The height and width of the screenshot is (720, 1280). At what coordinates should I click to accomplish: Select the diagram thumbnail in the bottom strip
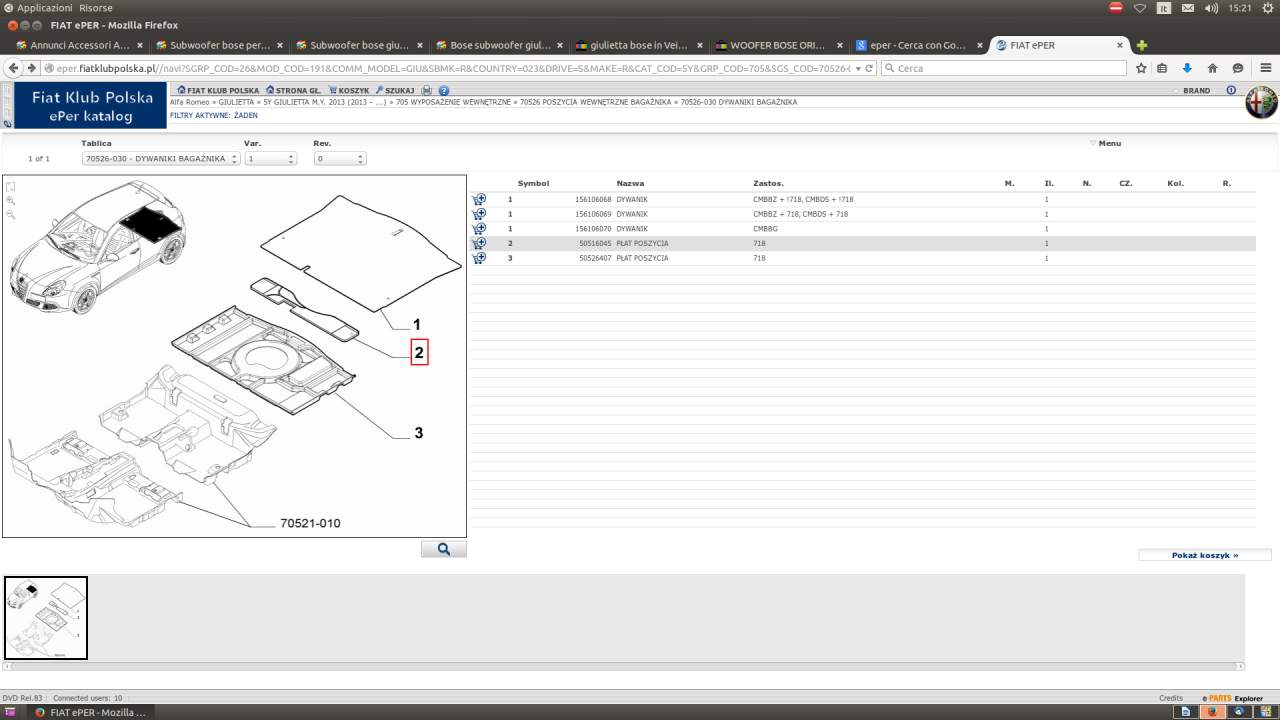(x=46, y=618)
